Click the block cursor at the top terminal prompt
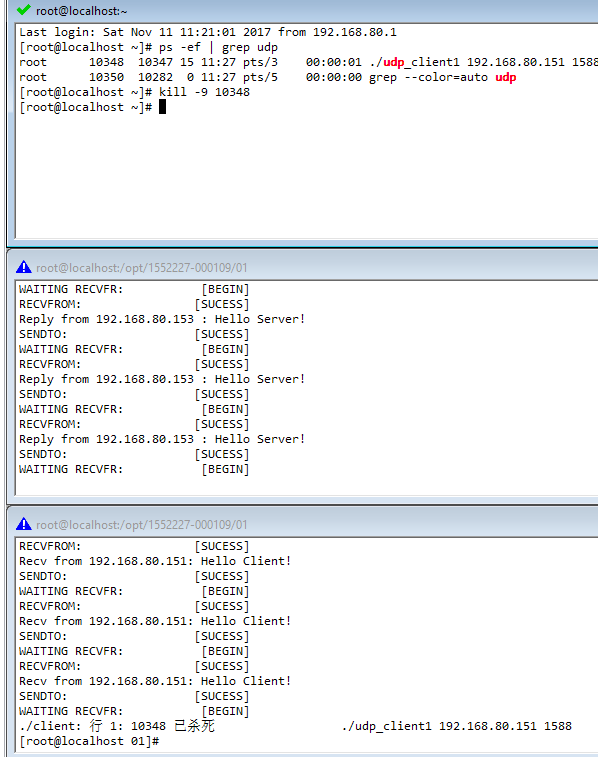This screenshot has height=757, width=598. [163, 107]
